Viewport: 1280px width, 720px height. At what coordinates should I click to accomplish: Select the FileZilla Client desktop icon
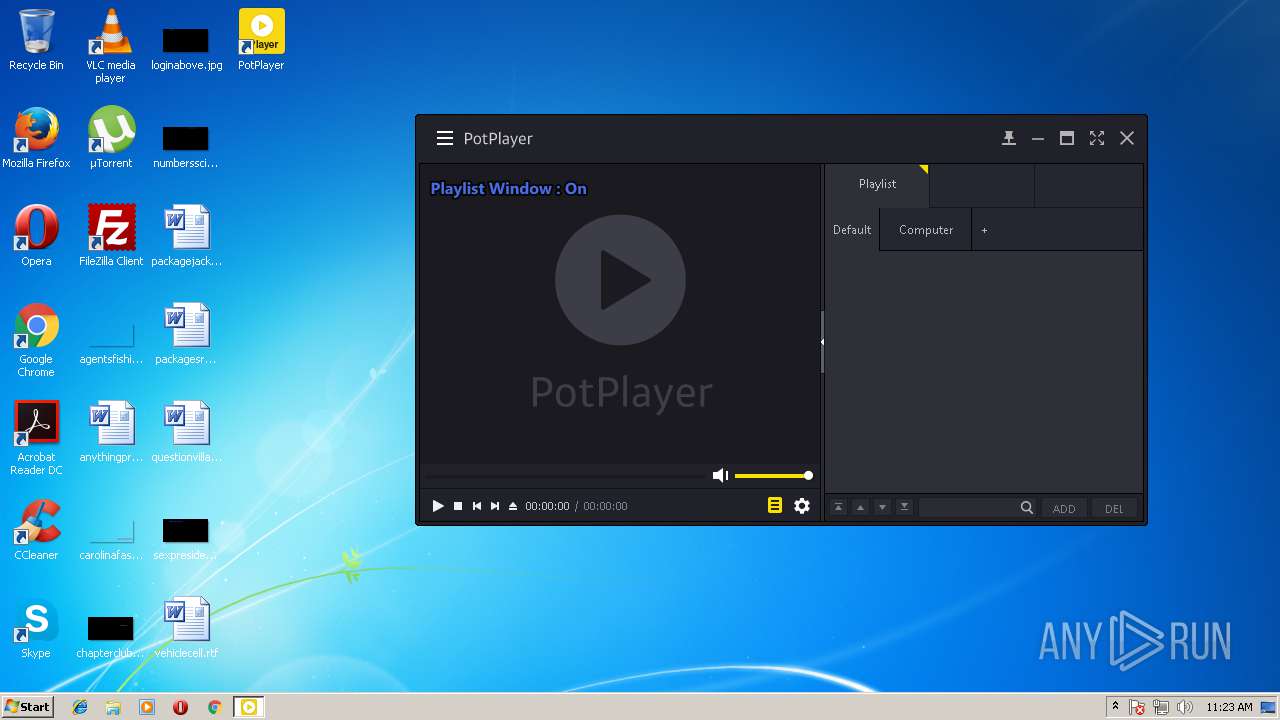pos(110,236)
